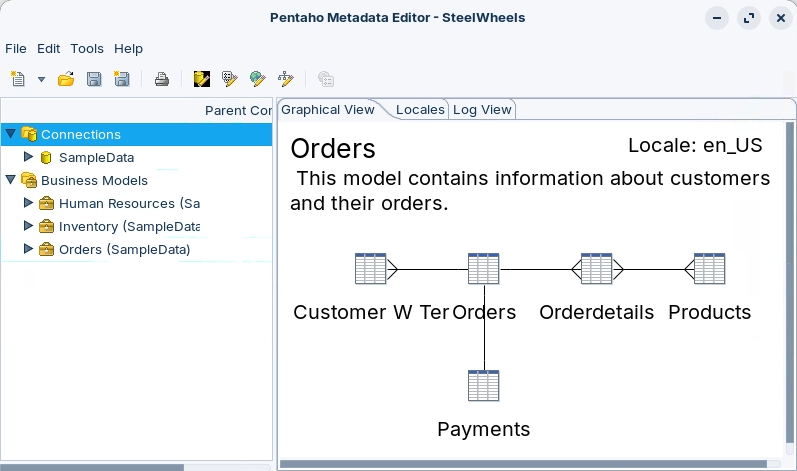Open the Tools menu

87,48
